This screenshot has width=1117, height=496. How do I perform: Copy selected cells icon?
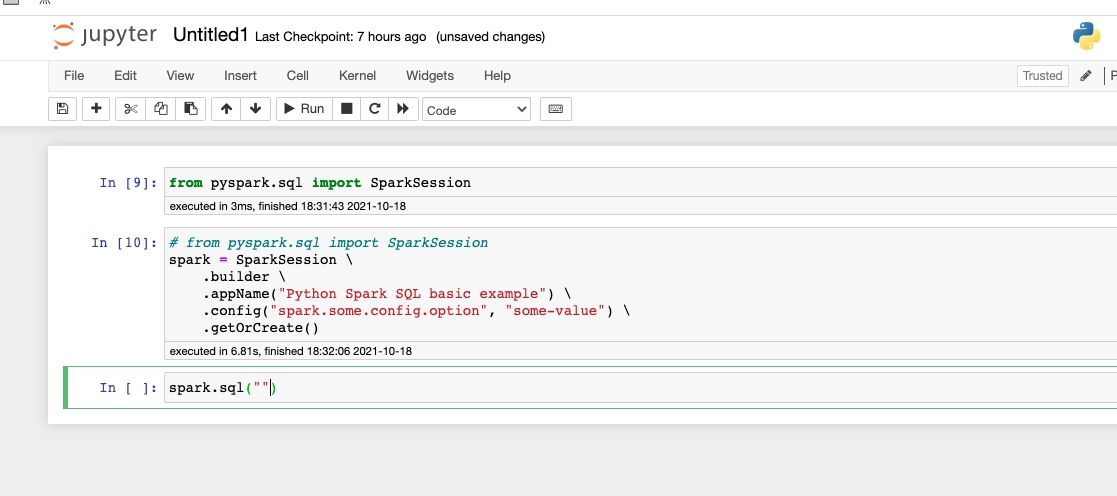click(x=161, y=109)
